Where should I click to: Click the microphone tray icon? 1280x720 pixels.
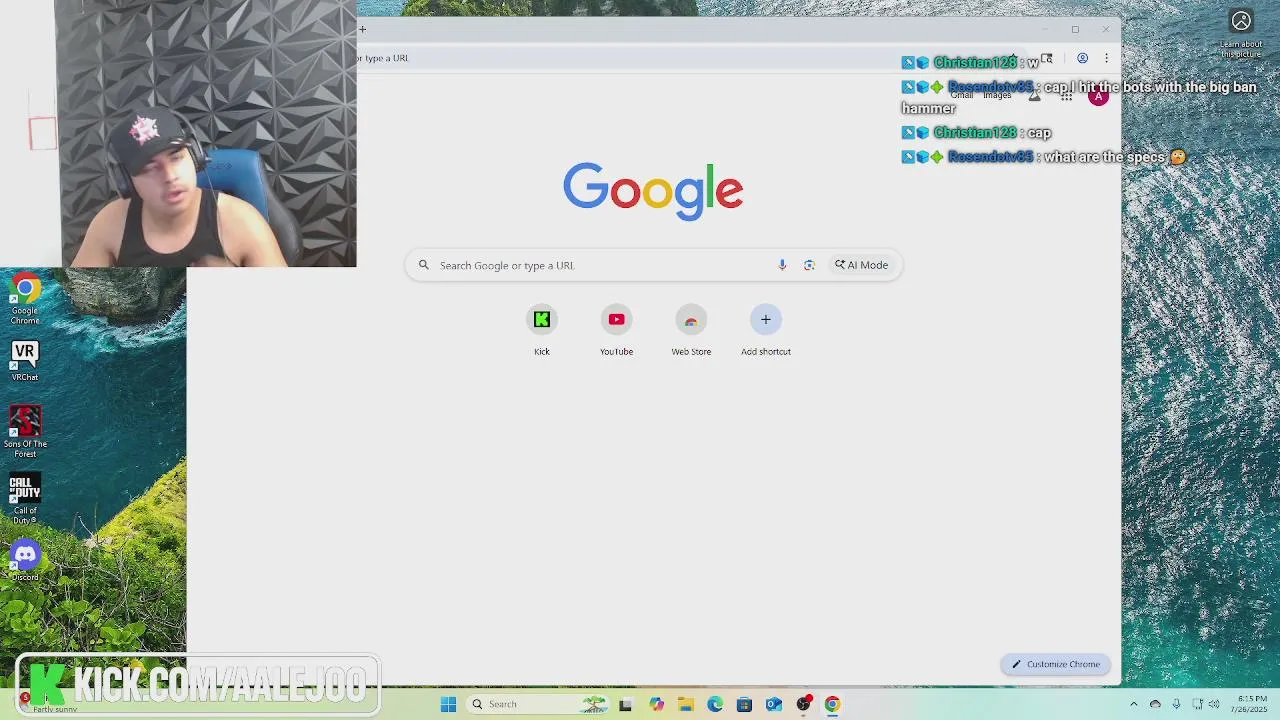[x=1176, y=704]
